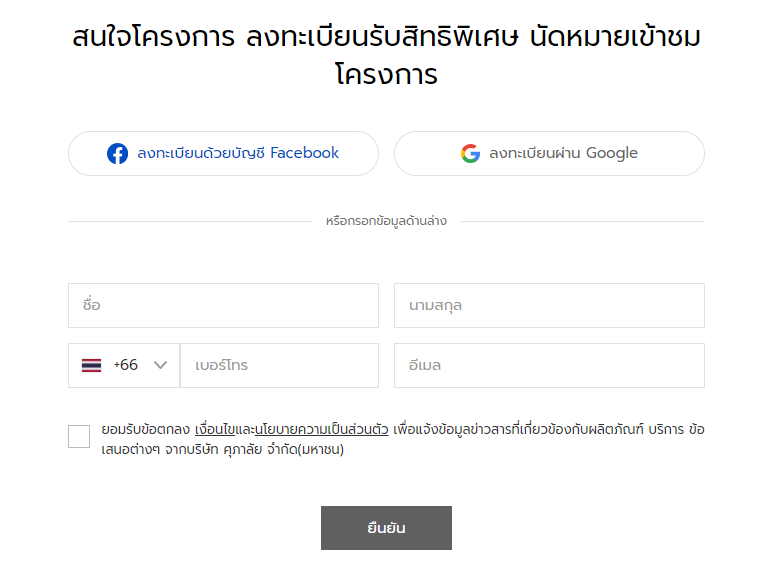The width and height of the screenshot is (768, 581).
Task: Select the อีเมล email input field
Action: tap(549, 365)
